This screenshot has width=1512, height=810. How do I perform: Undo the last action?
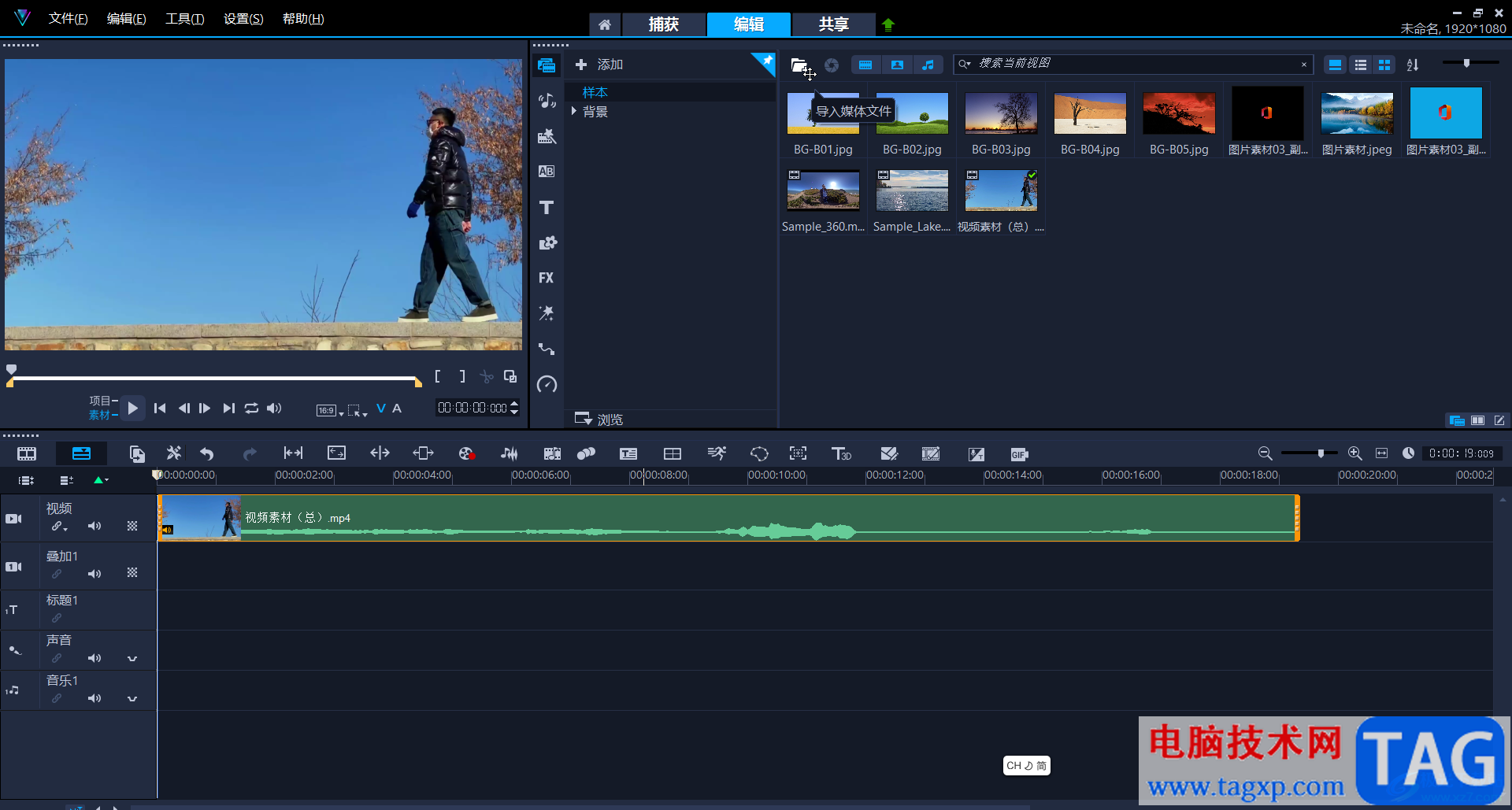tap(207, 454)
